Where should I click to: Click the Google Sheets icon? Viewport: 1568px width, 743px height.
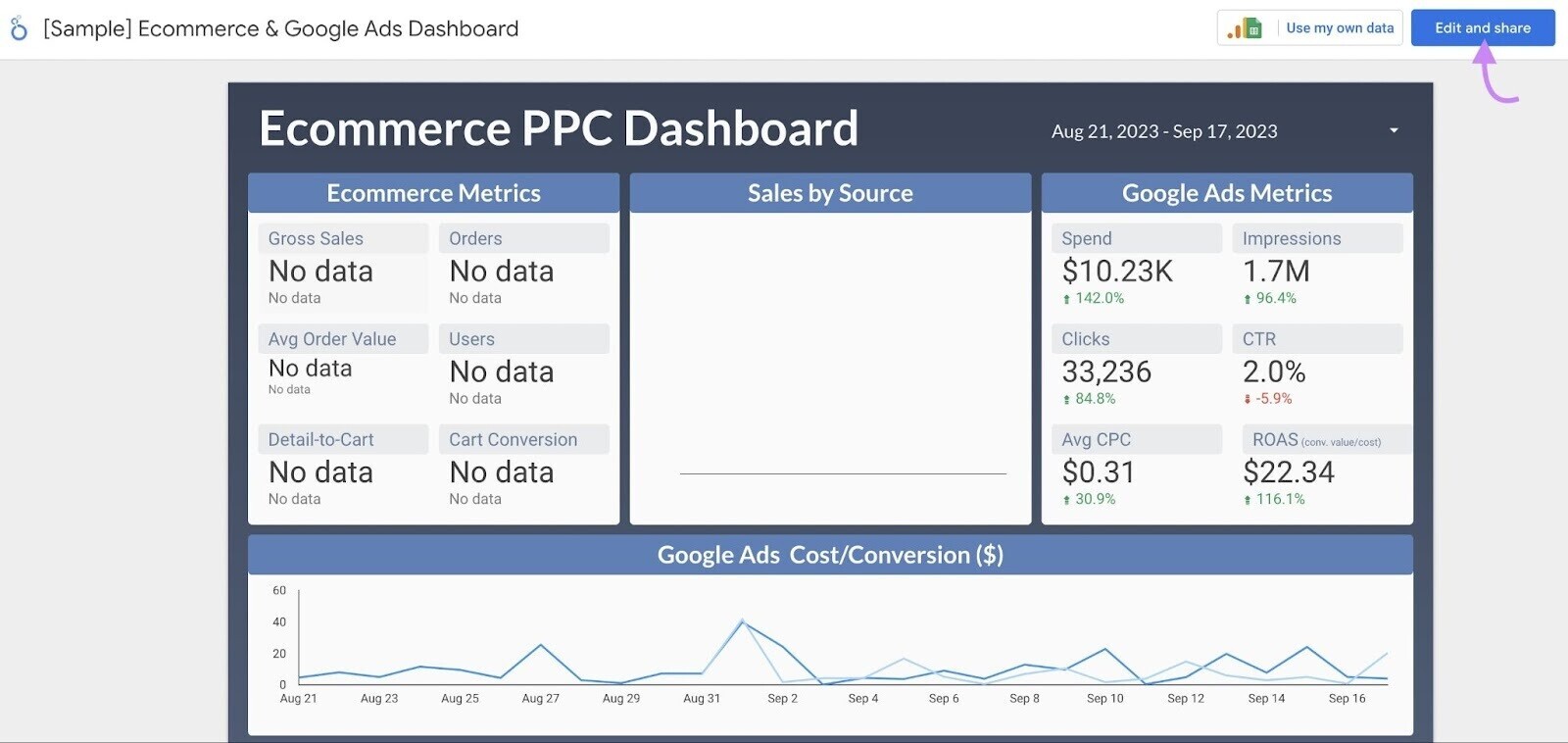pos(1252,26)
